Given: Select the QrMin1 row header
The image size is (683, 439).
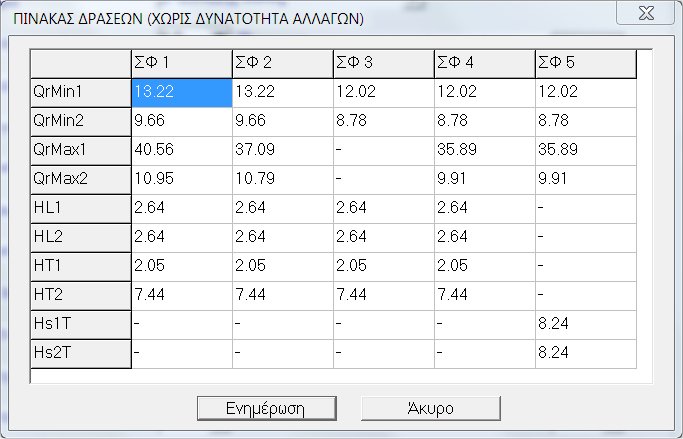Looking at the screenshot, I should click(x=81, y=92).
